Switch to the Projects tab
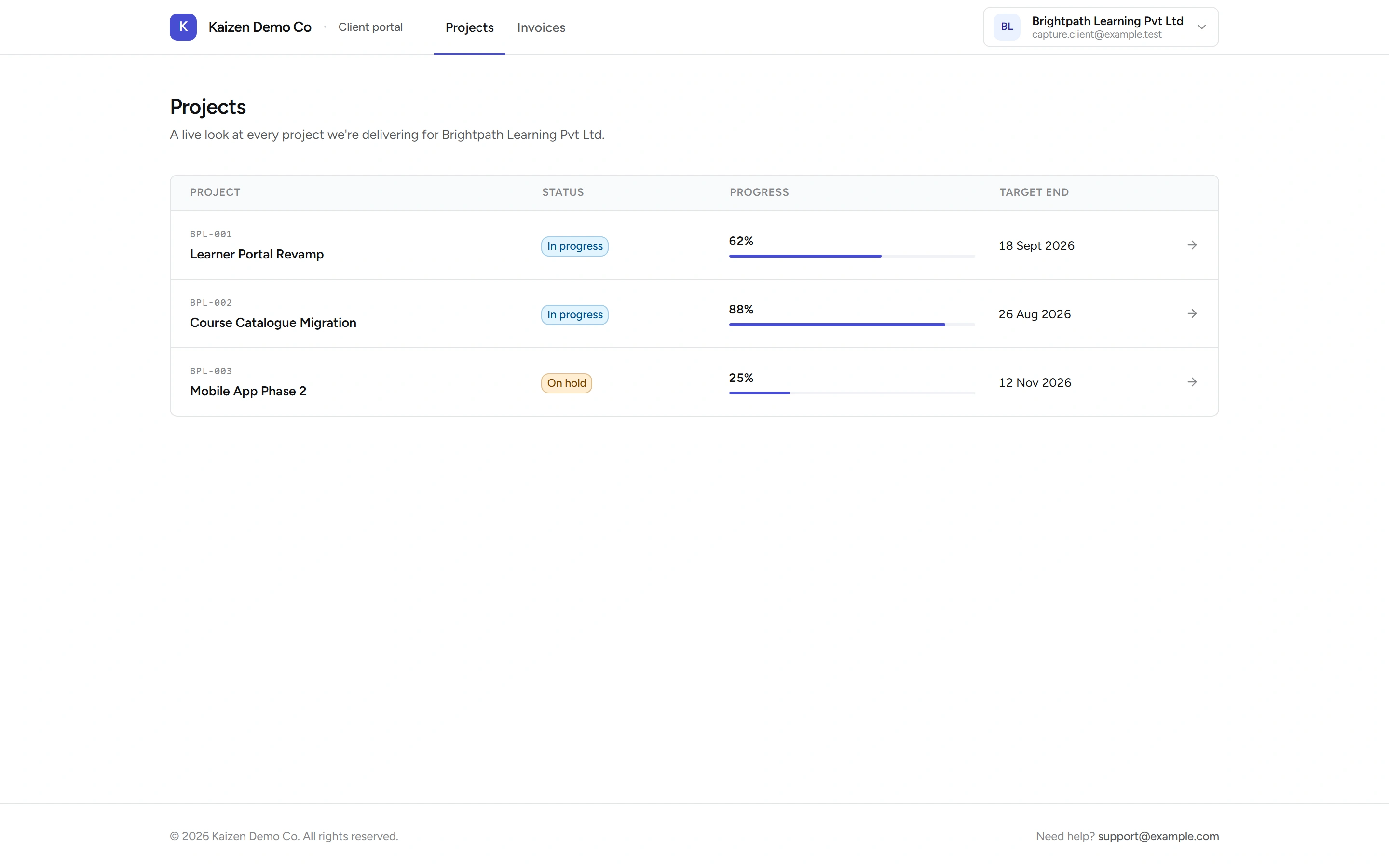 pos(469,27)
